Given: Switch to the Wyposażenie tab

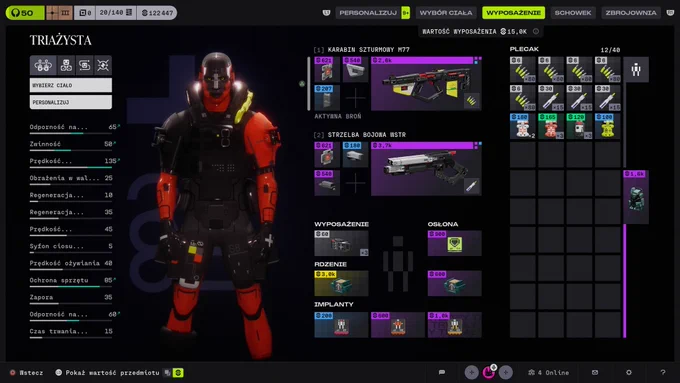Looking at the screenshot, I should click(513, 13).
